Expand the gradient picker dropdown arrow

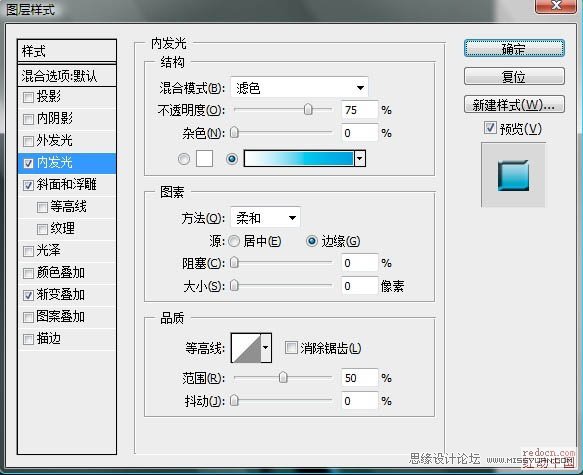pyautogui.click(x=360, y=158)
